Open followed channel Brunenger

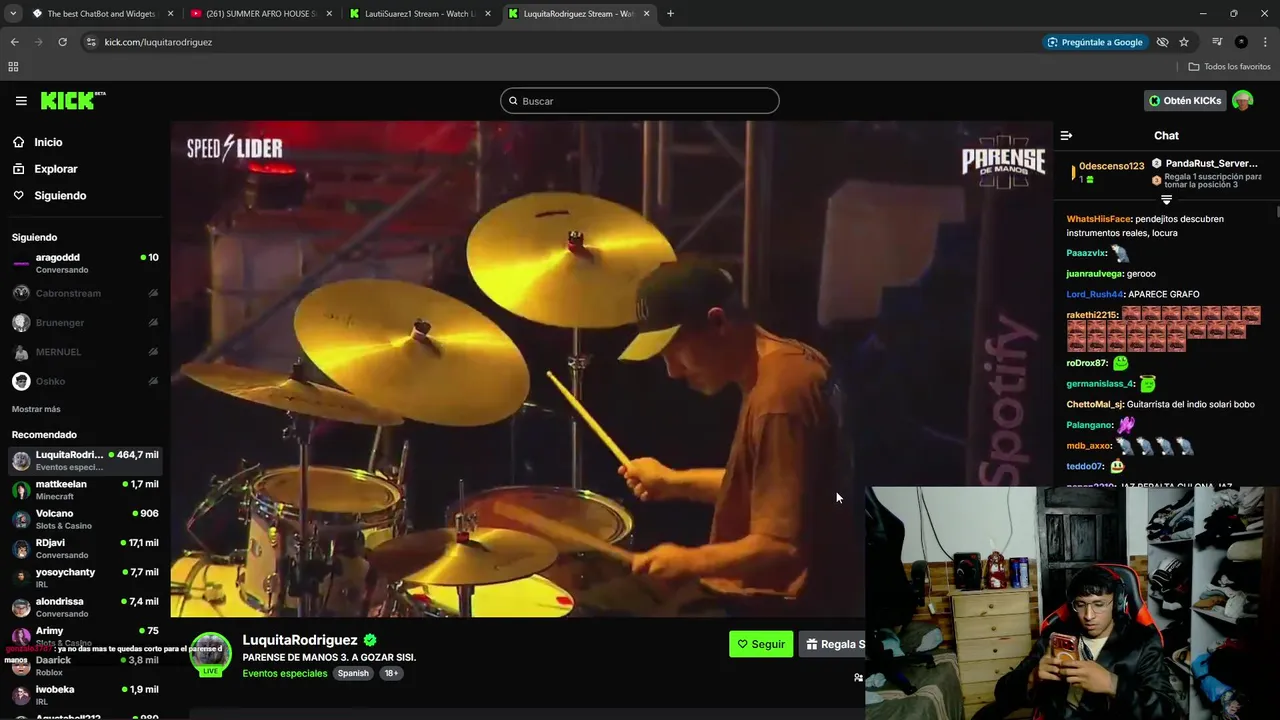pos(85,323)
